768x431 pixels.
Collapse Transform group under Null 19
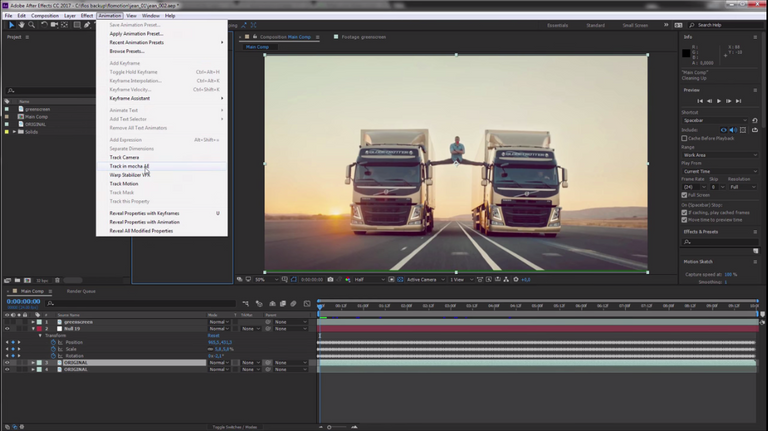coord(40,336)
